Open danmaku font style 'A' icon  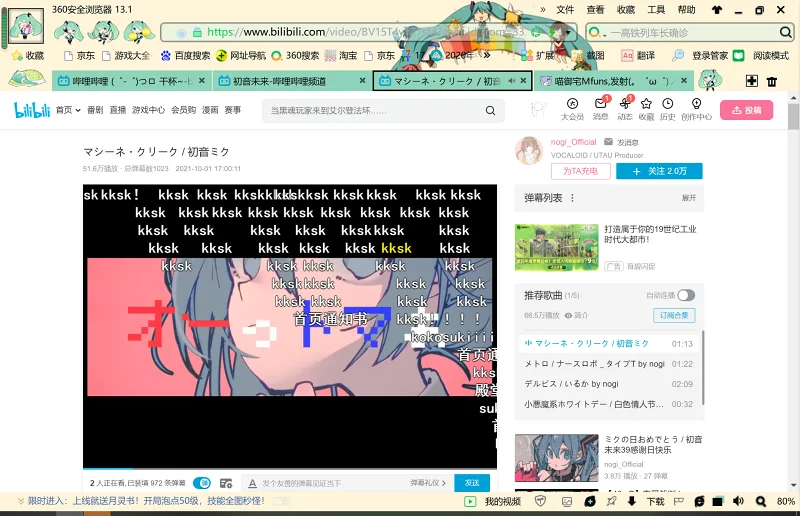click(252, 483)
